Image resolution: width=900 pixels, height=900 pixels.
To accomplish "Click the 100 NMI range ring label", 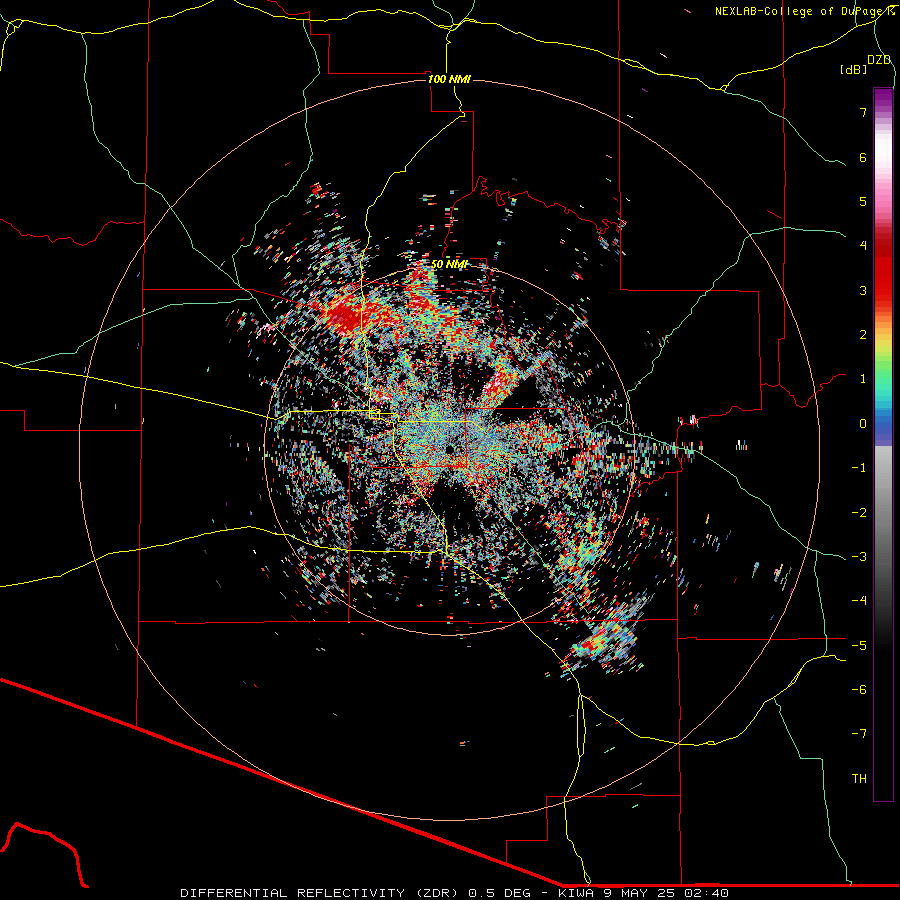I will point(449,79).
